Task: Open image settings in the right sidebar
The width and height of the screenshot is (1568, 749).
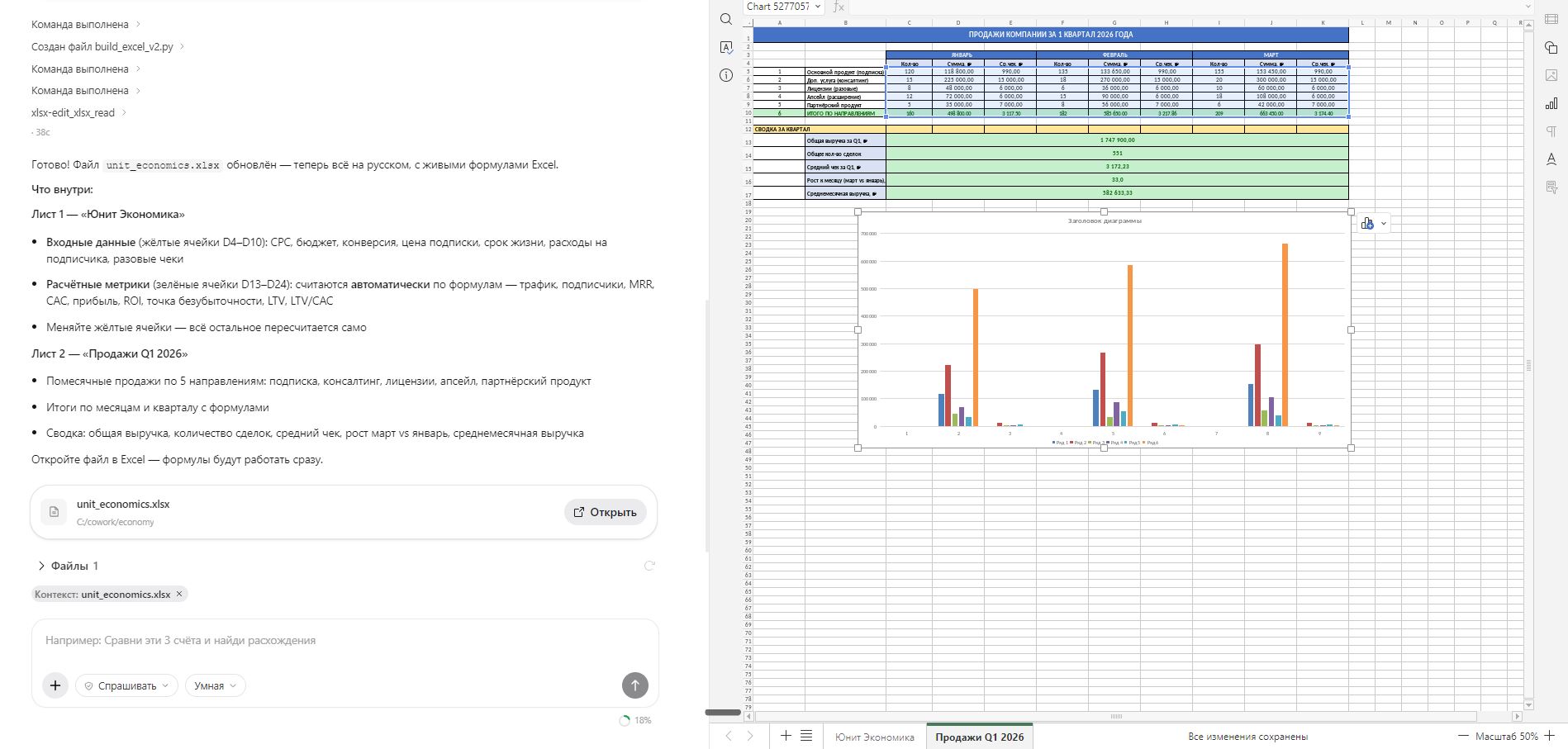Action: point(1551,75)
